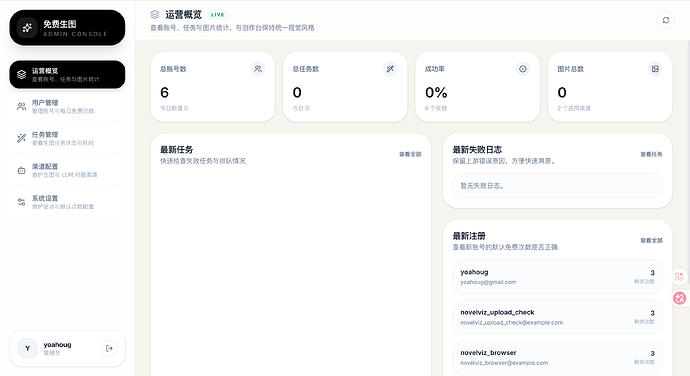Click the LIVE status badge
Screen dimensions: 690x376
(x=217, y=15)
